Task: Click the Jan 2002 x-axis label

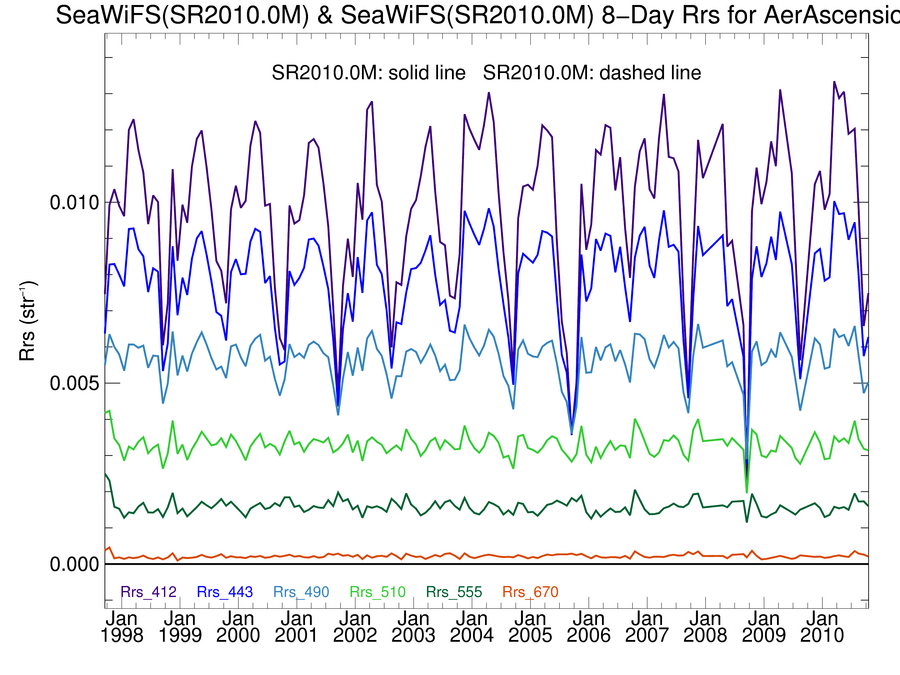Action: (355, 627)
